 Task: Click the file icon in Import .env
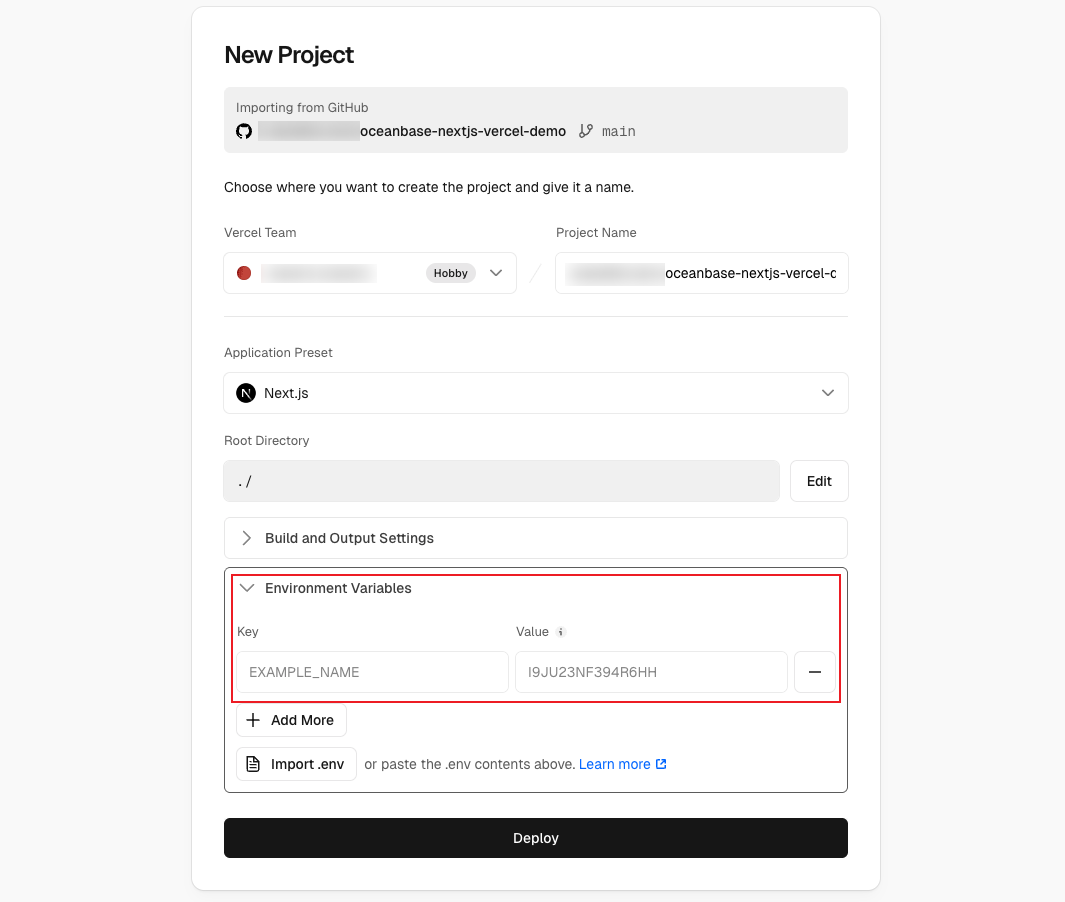(253, 764)
